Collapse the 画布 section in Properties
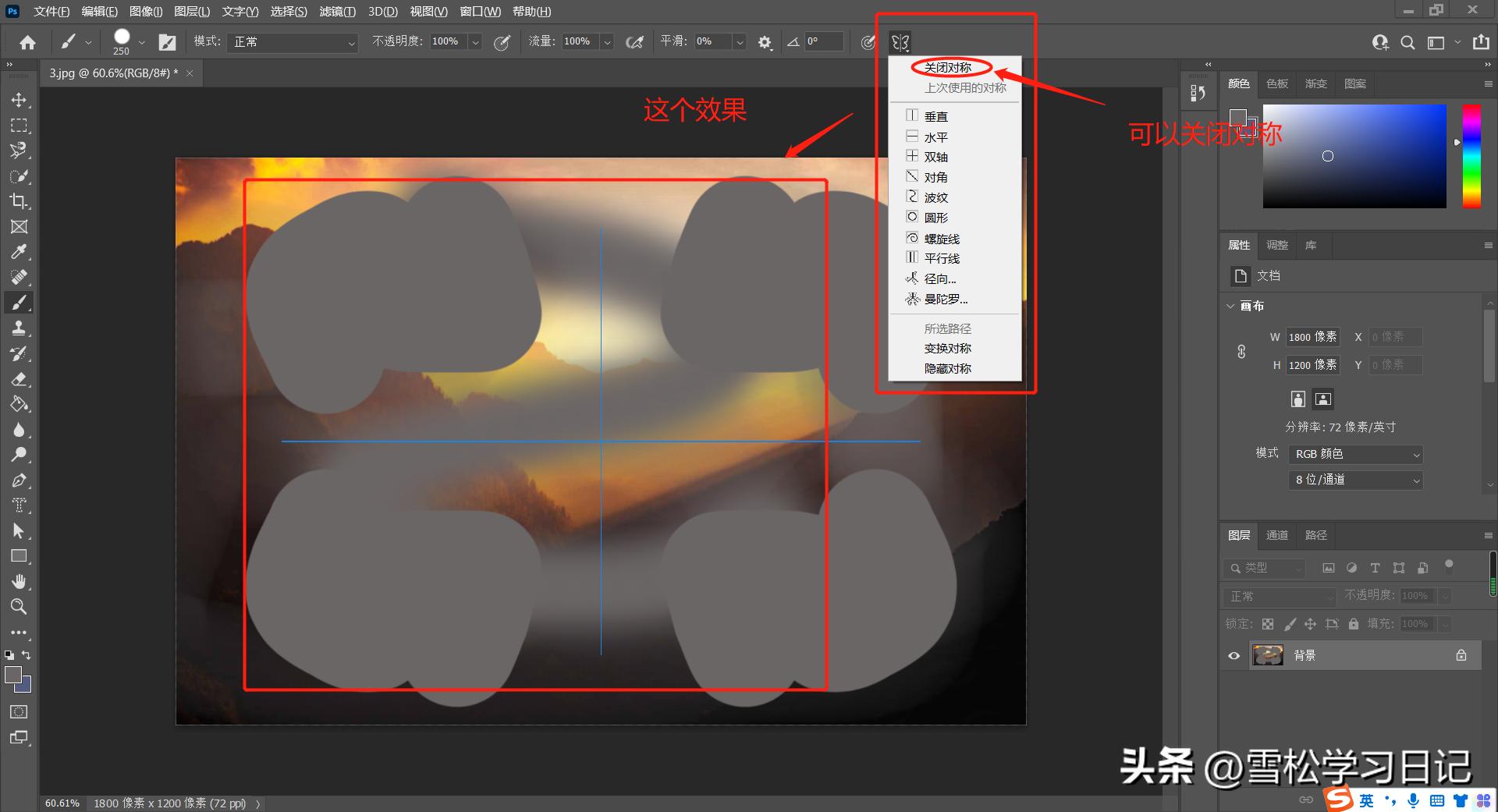The image size is (1498, 812). click(1231, 306)
